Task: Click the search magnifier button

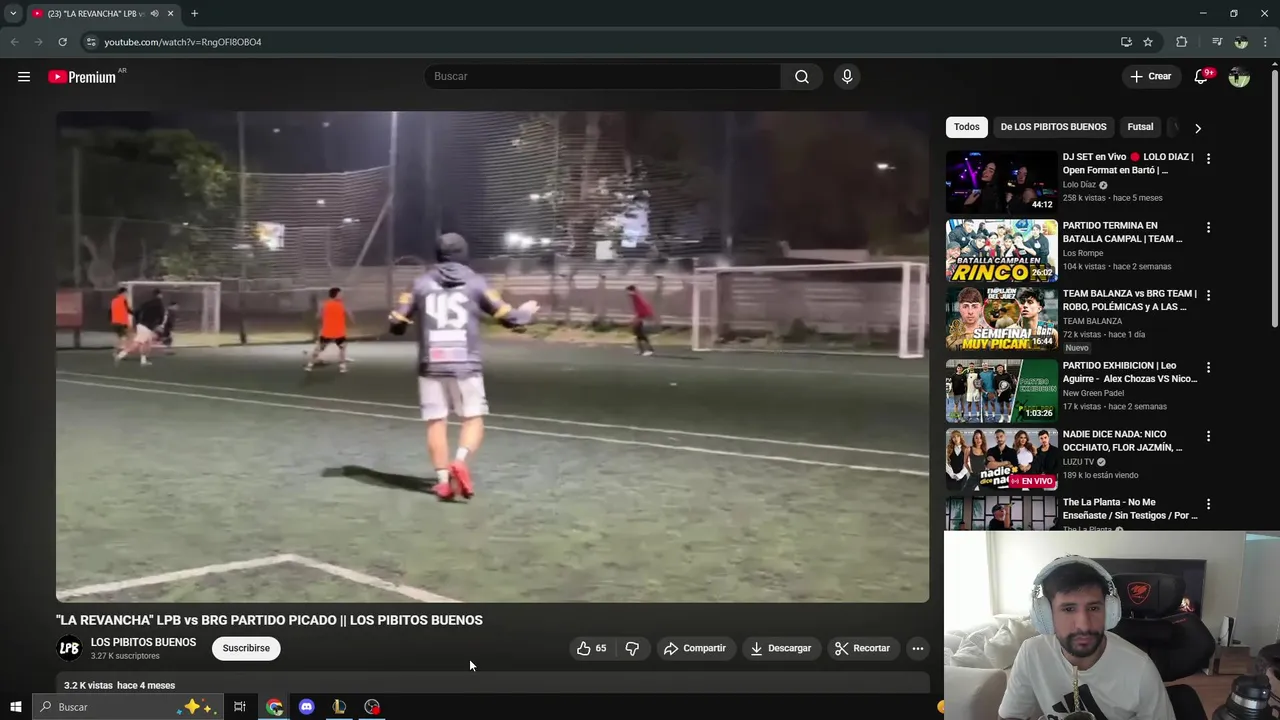Action: point(802,77)
